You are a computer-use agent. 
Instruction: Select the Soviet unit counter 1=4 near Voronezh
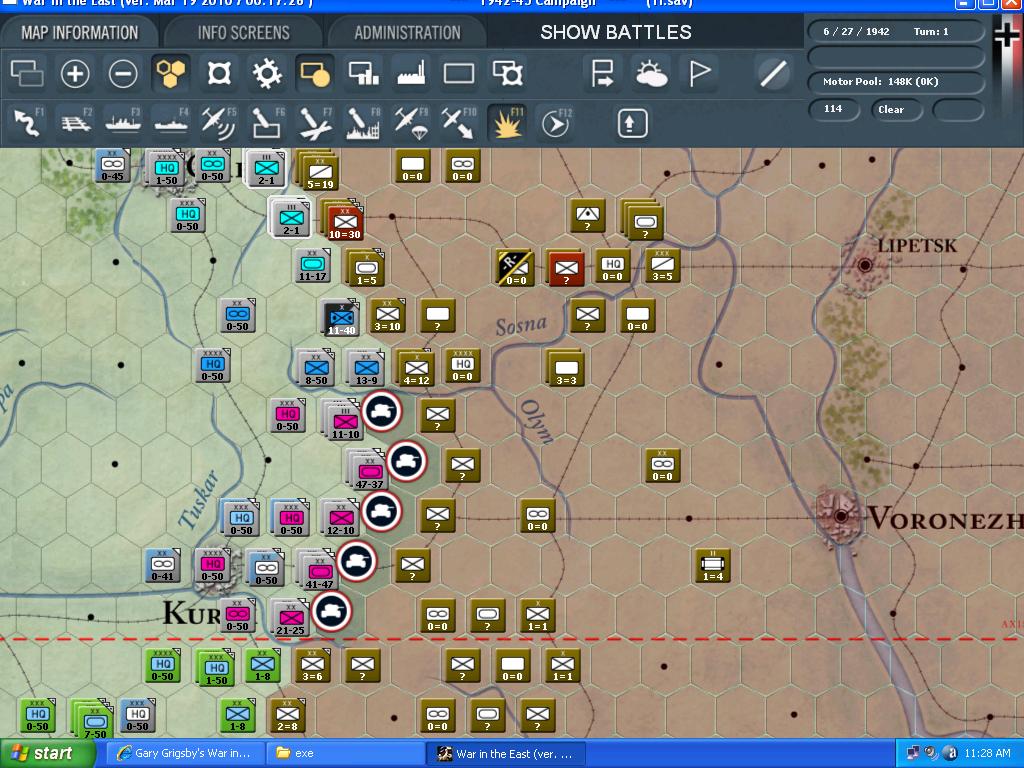point(712,566)
